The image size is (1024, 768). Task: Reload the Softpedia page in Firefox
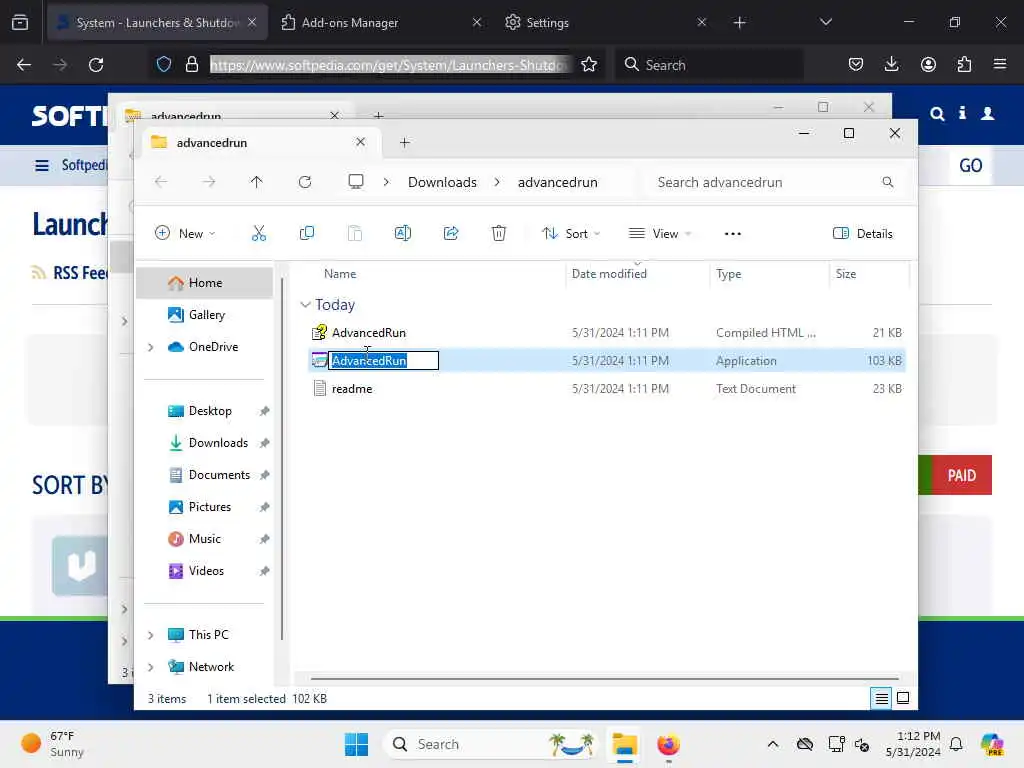pyautogui.click(x=96, y=65)
